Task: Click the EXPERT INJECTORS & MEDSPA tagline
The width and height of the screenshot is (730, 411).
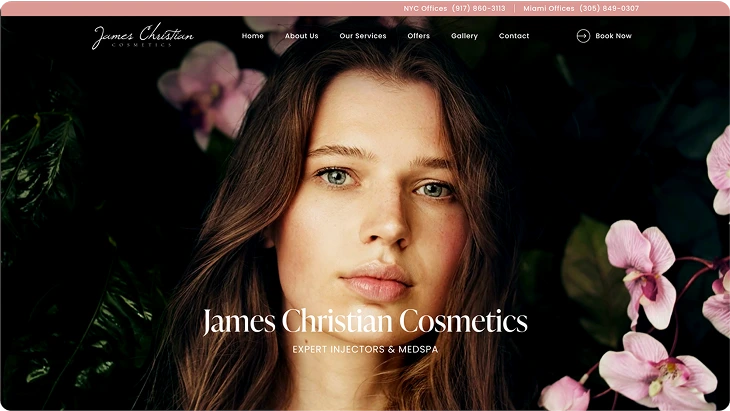Action: tap(365, 349)
